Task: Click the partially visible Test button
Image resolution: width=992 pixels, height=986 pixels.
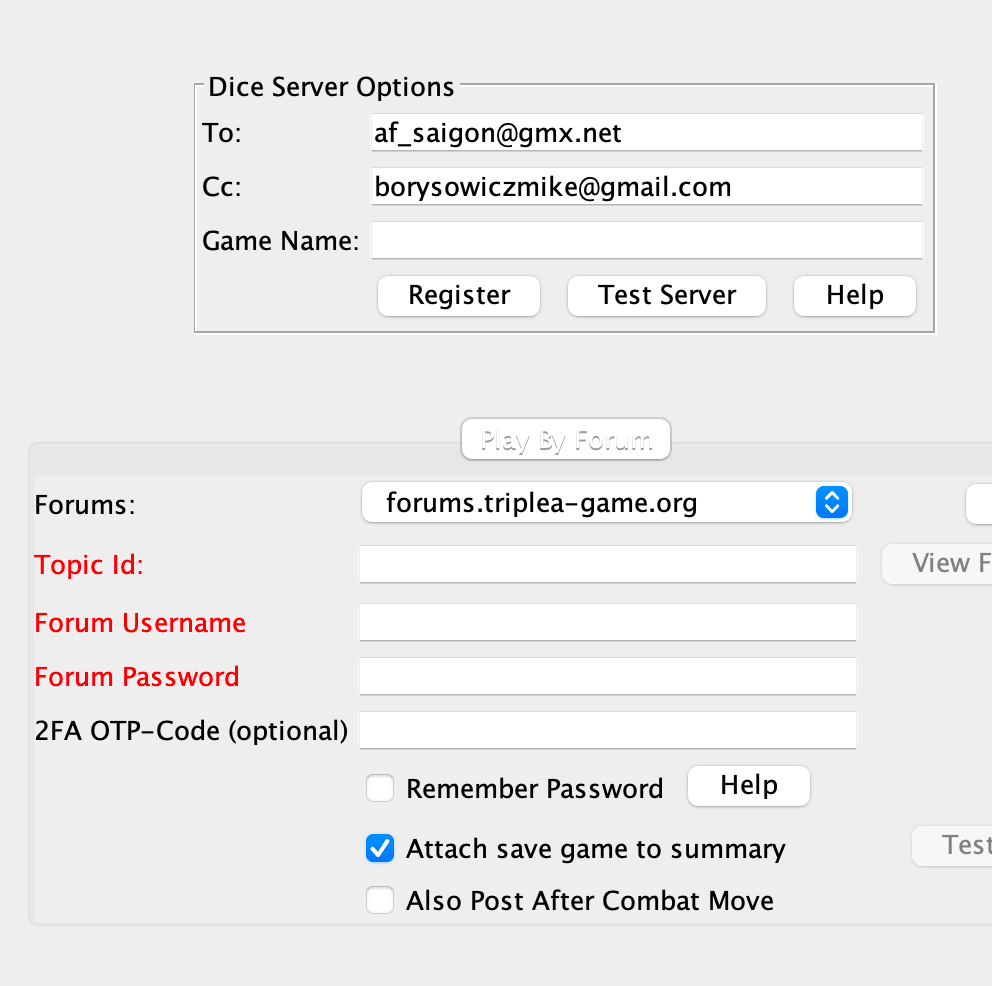Action: [952, 846]
